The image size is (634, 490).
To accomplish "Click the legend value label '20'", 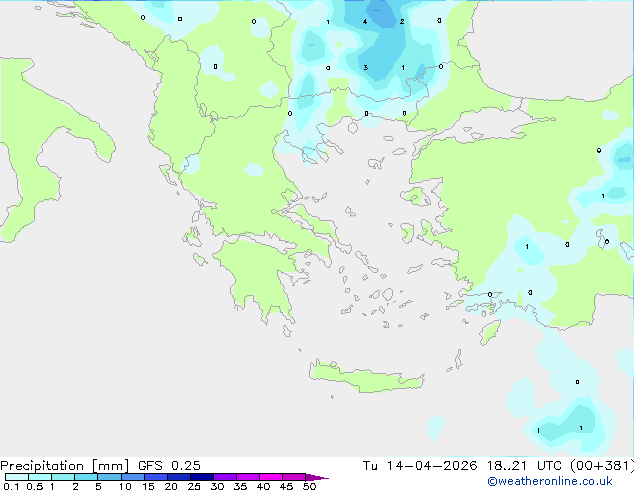I will [171, 486].
